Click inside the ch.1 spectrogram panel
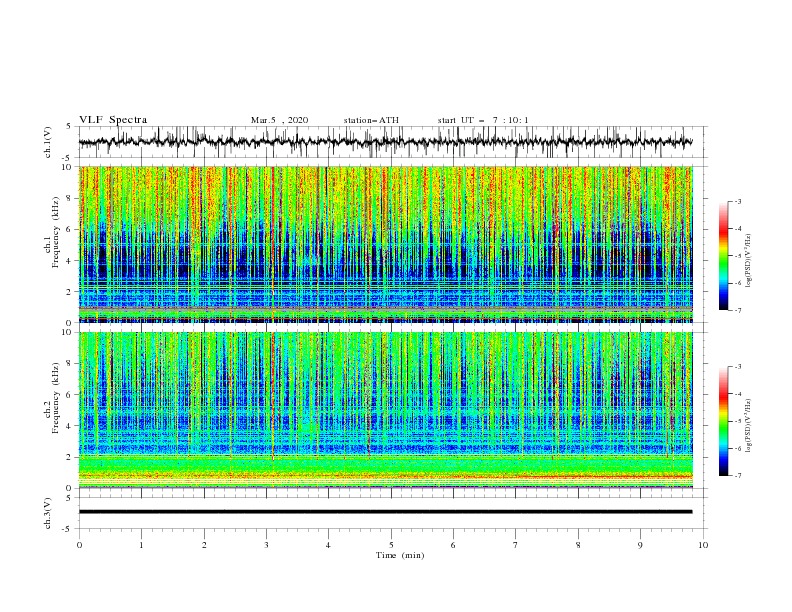The height and width of the screenshot is (612, 792). tap(385, 244)
